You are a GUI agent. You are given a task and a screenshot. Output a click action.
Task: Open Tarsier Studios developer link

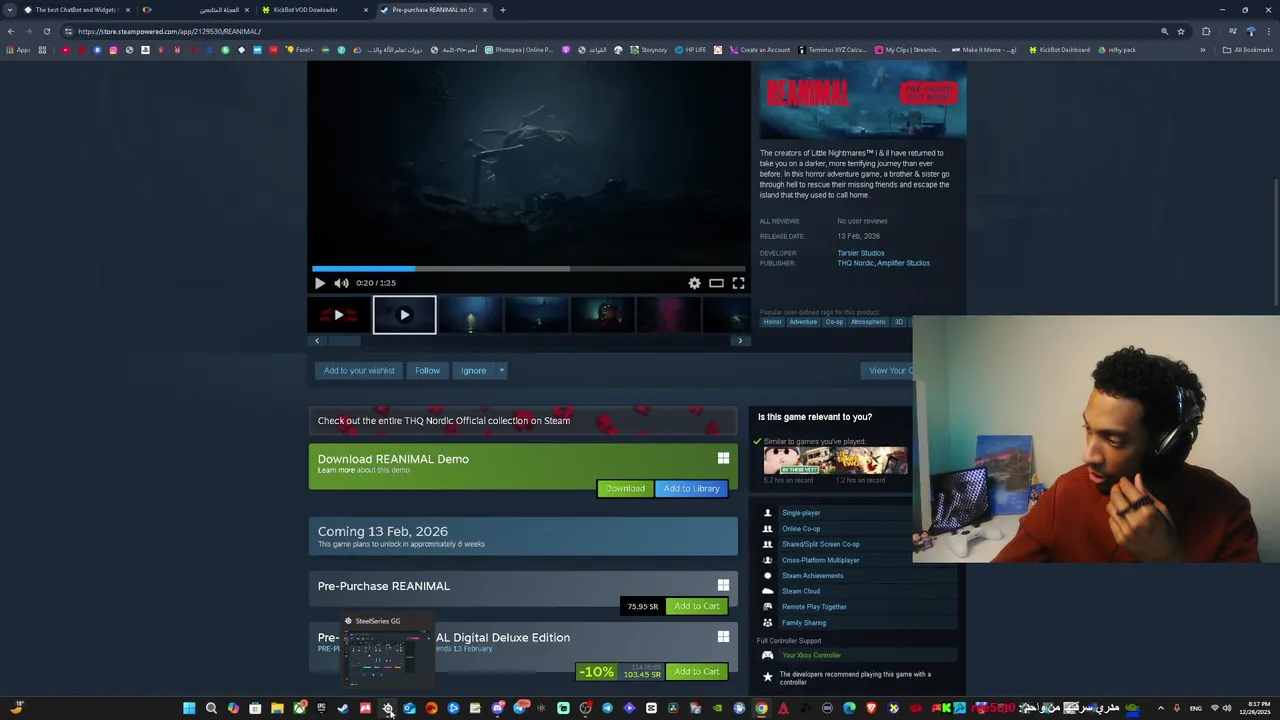[x=860, y=253]
